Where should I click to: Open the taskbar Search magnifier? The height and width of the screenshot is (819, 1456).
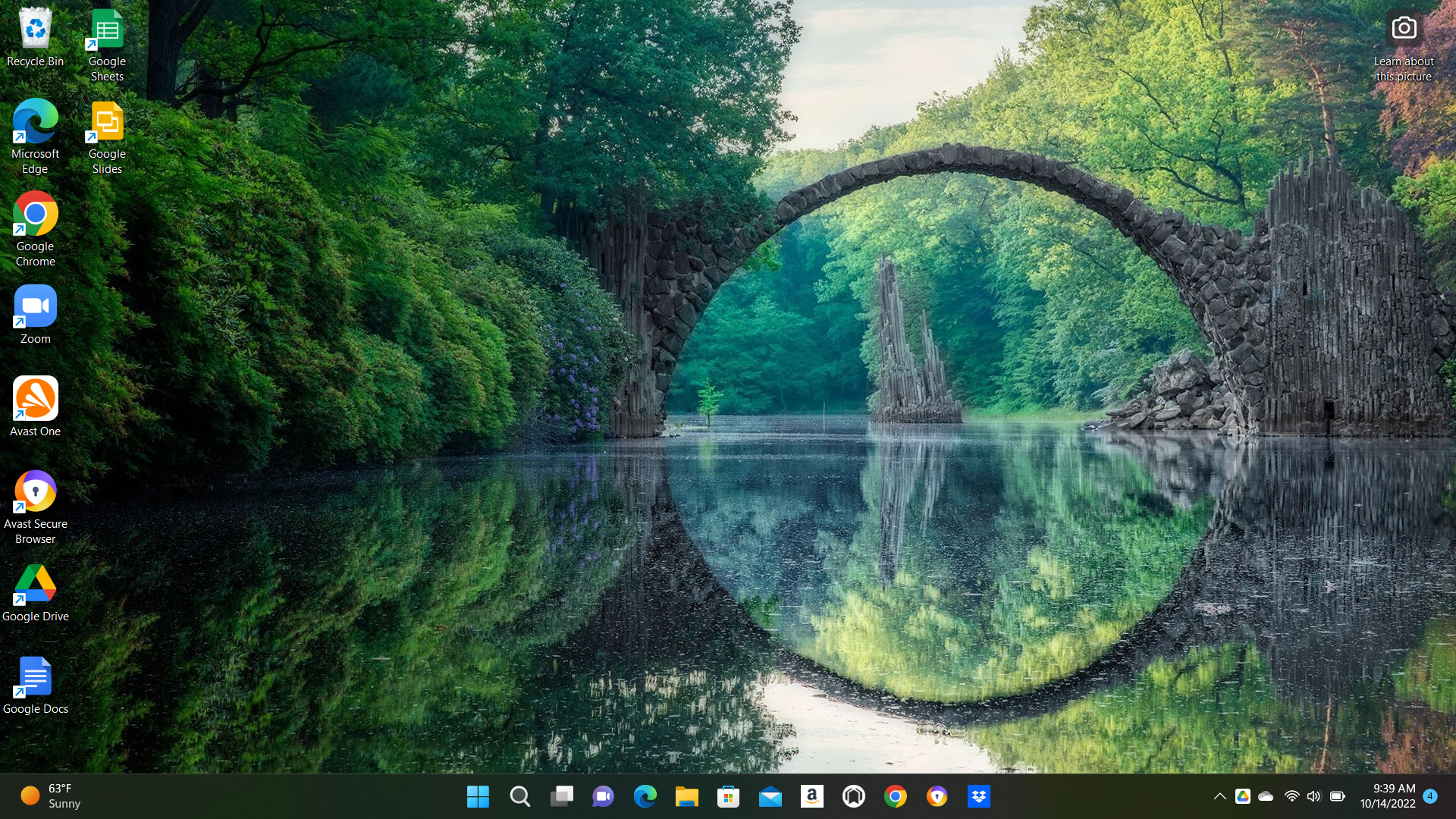pos(519,796)
